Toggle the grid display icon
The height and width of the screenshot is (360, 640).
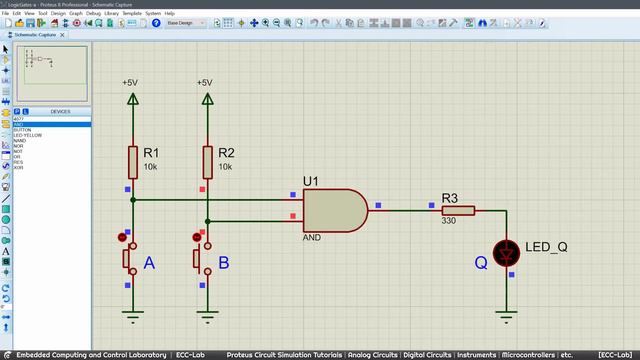coord(229,23)
